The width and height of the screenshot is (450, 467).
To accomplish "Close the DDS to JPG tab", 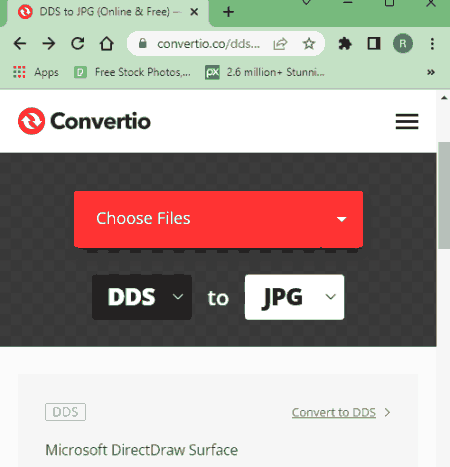I will 194,12.
